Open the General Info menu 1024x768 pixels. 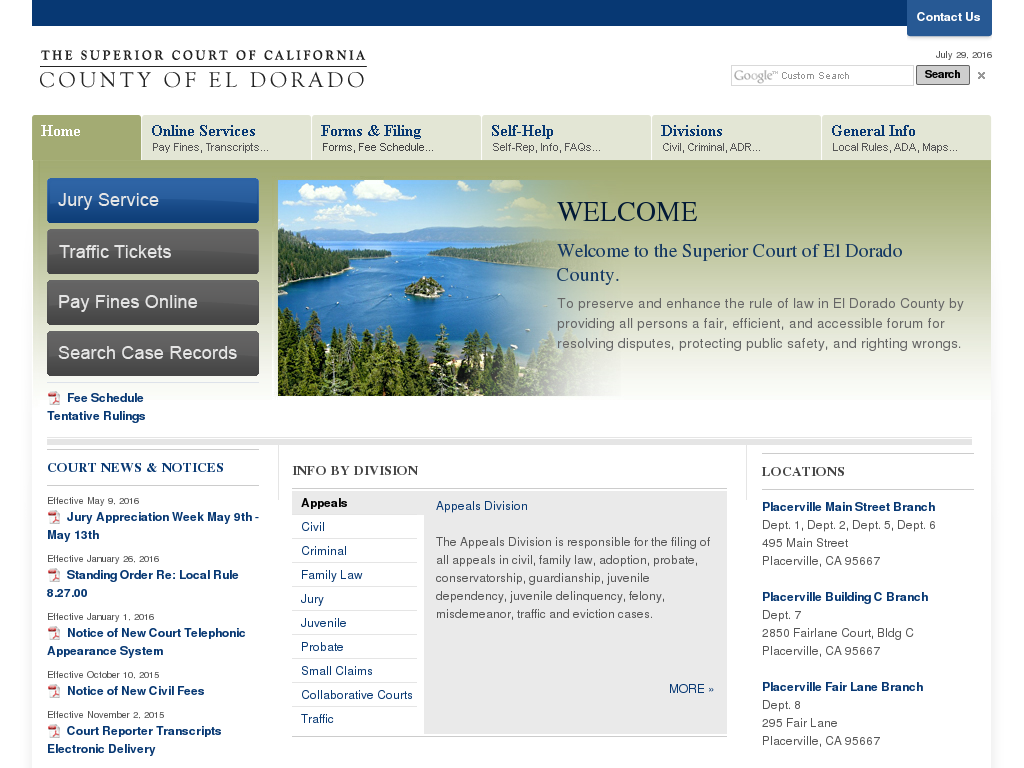click(906, 138)
